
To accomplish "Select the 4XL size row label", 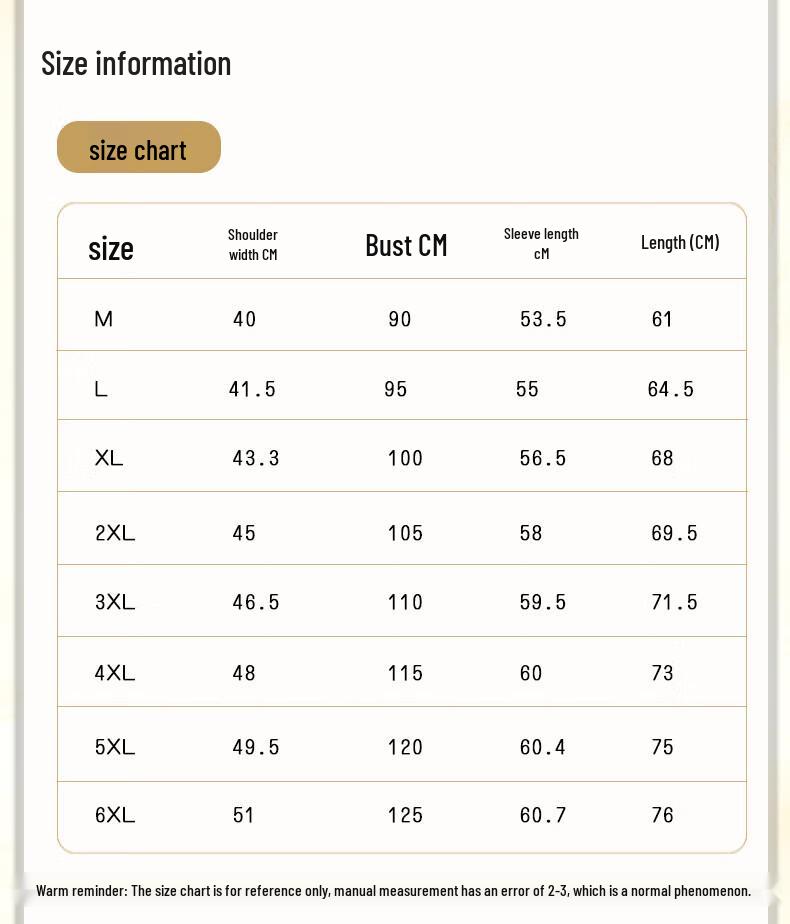I will (115, 673).
